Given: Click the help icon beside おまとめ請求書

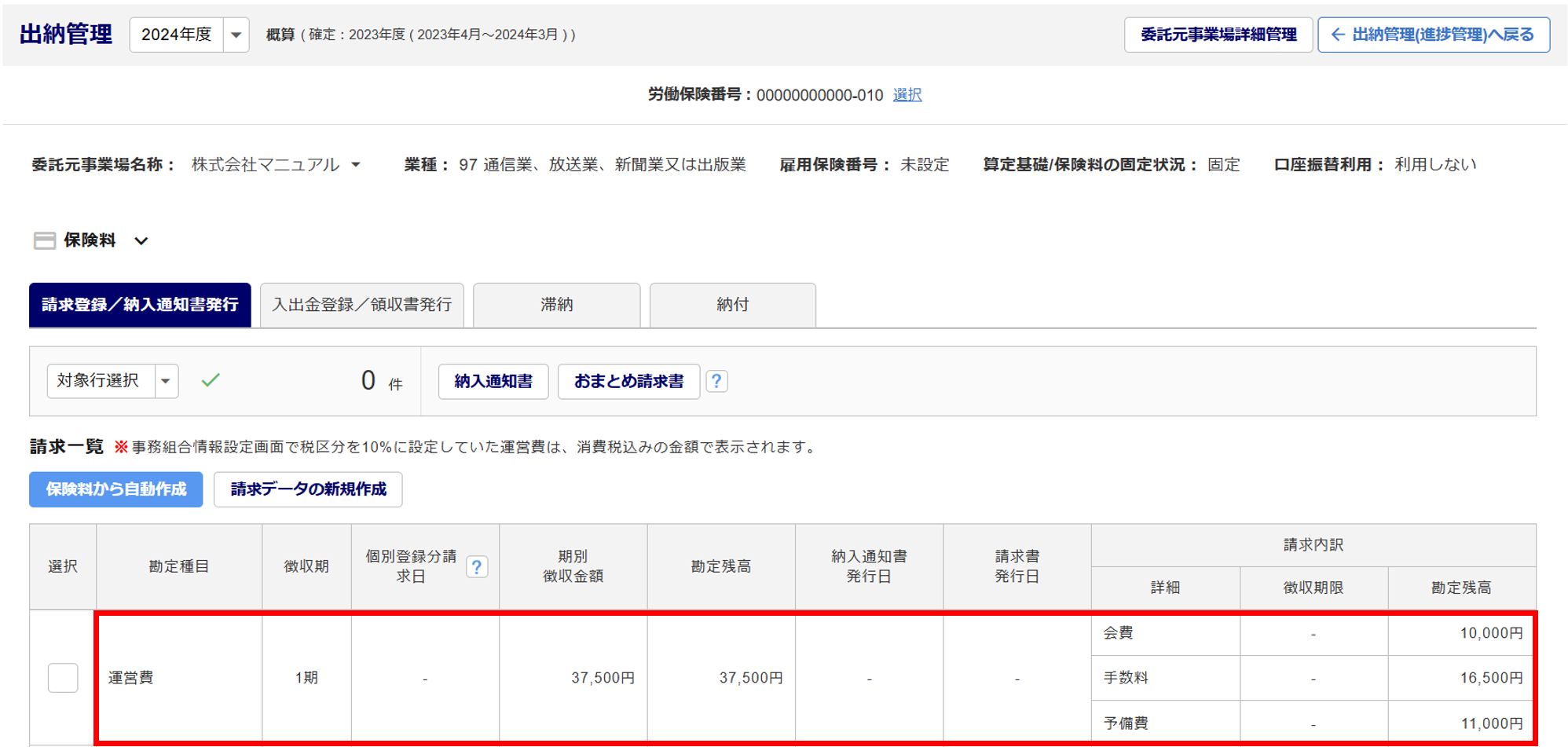Looking at the screenshot, I should [716, 382].
